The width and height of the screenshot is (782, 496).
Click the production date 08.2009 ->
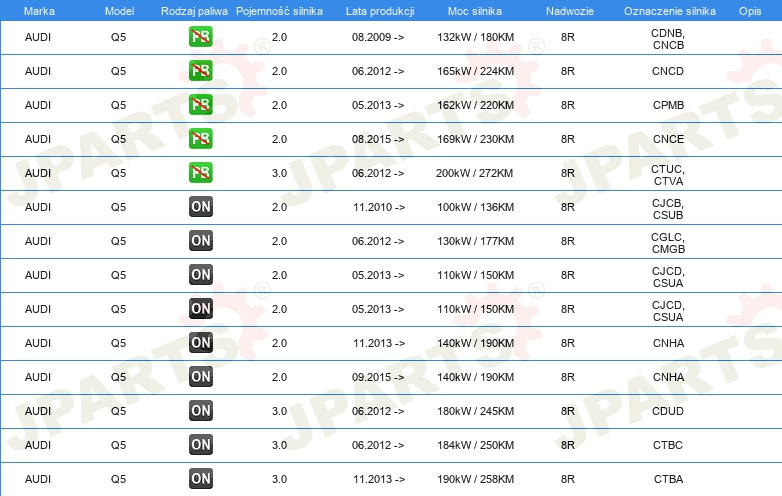point(378,37)
